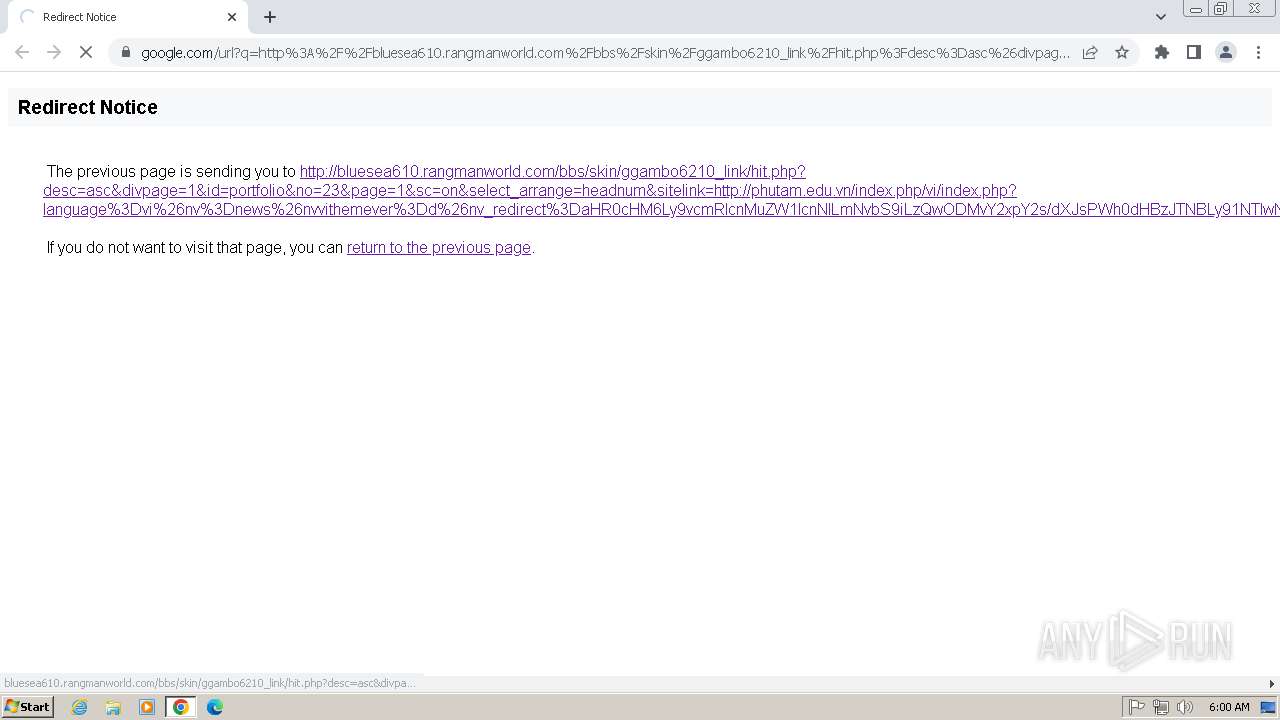
Task: Expand the tab search dropdown
Action: click(1161, 17)
